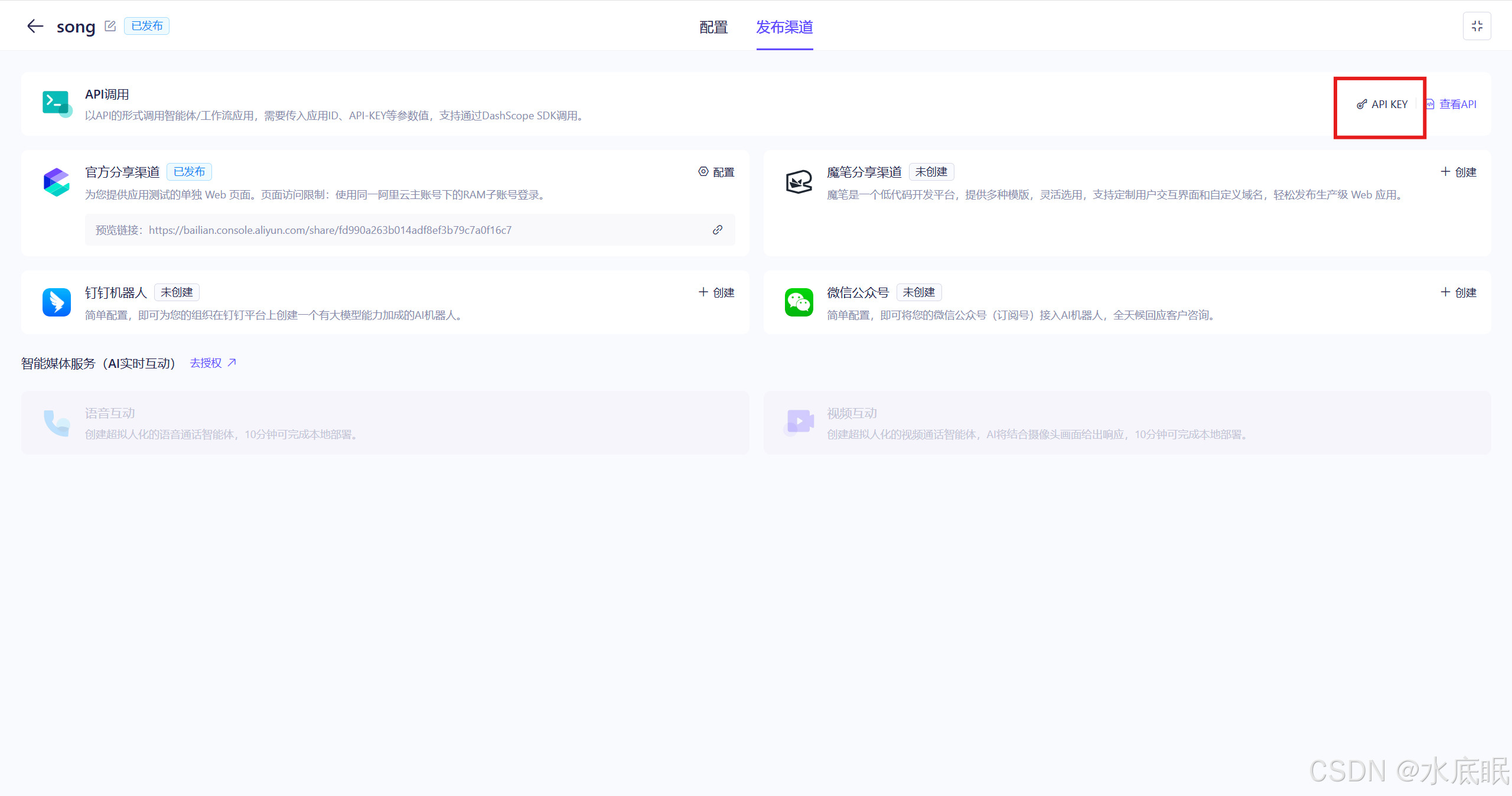Click the API调用 terminal icon

tap(57, 103)
